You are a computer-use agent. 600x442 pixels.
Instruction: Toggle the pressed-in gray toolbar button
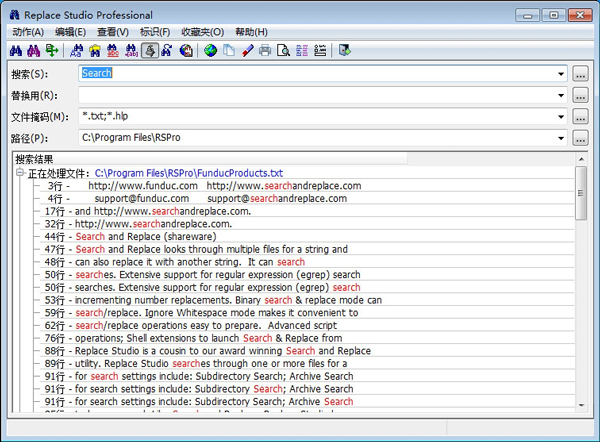coord(150,51)
